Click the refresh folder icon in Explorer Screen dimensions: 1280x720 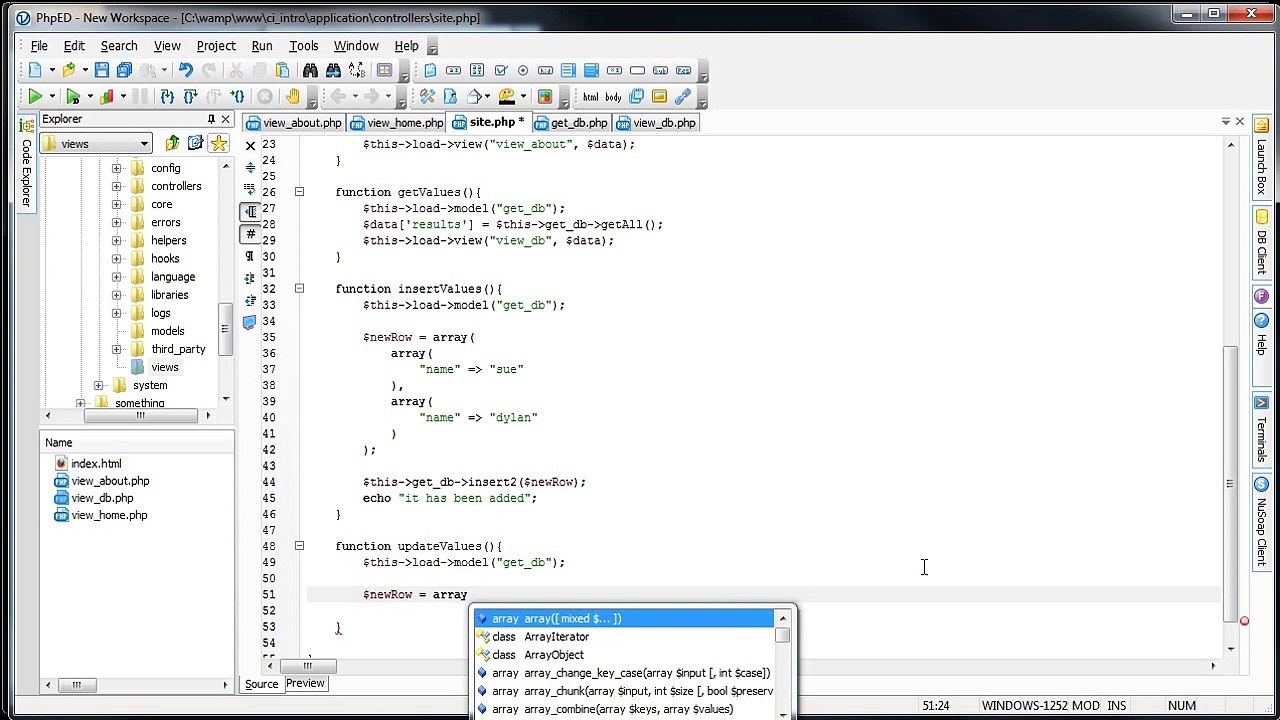click(195, 143)
